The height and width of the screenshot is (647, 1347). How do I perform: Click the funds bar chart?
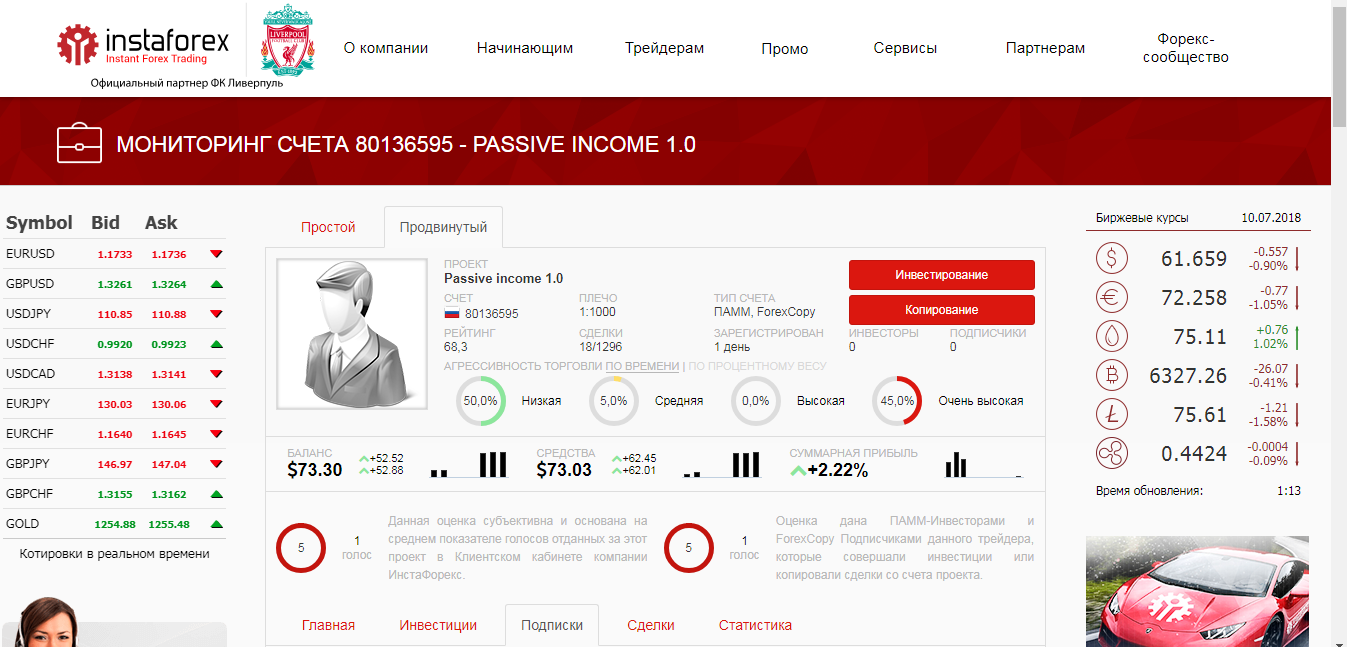click(x=721, y=465)
